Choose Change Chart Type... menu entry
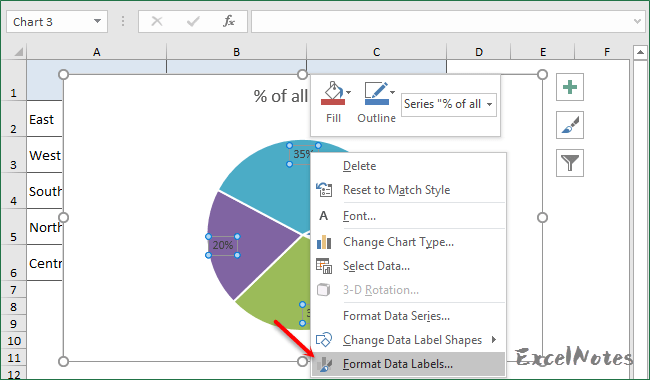The image size is (650, 380). tap(408, 242)
